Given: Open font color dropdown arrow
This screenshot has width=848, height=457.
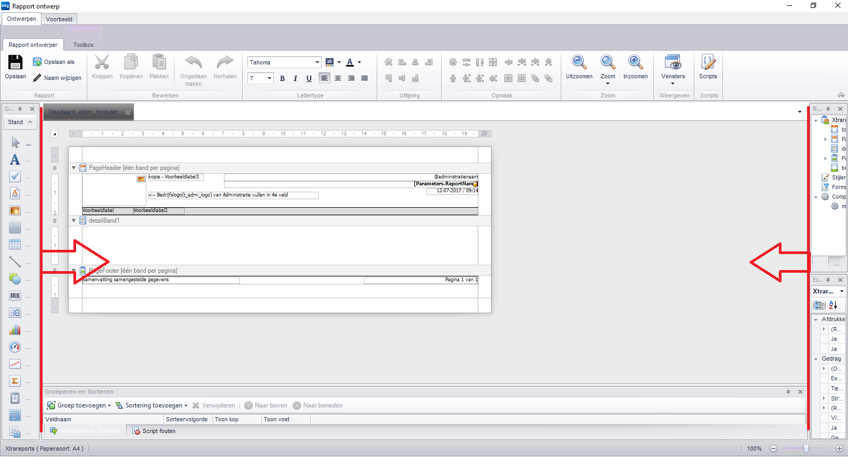Looking at the screenshot, I should pyautogui.click(x=360, y=62).
